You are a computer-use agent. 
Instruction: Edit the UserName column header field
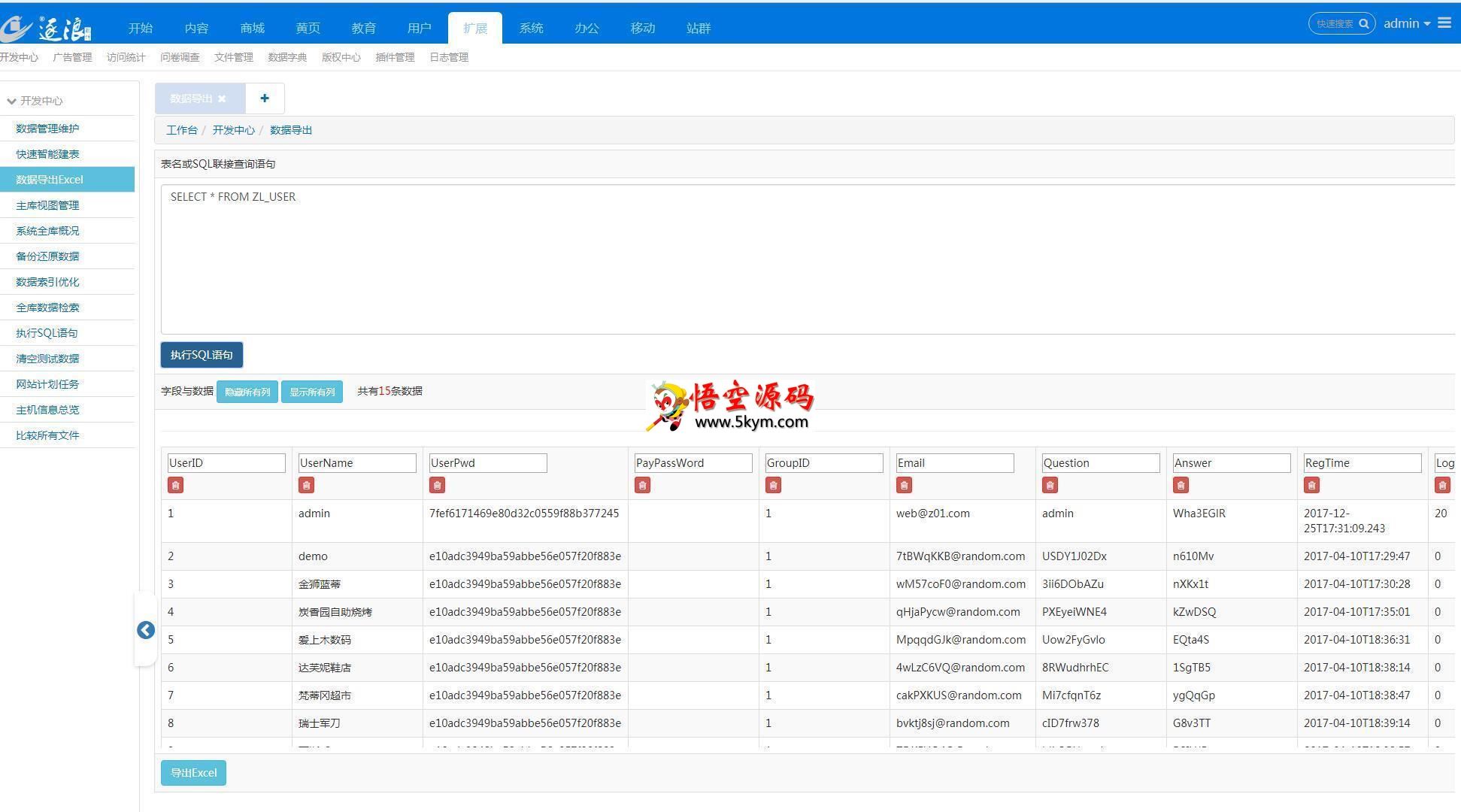click(x=357, y=463)
